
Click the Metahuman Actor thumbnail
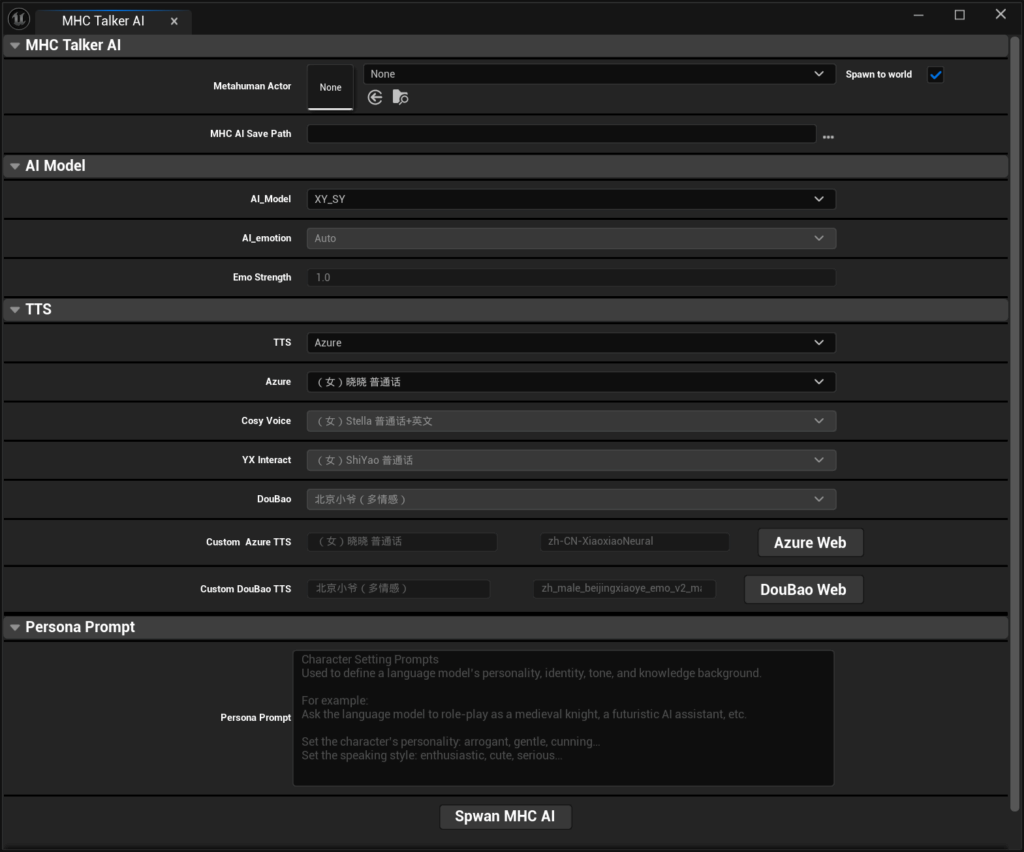click(x=330, y=87)
